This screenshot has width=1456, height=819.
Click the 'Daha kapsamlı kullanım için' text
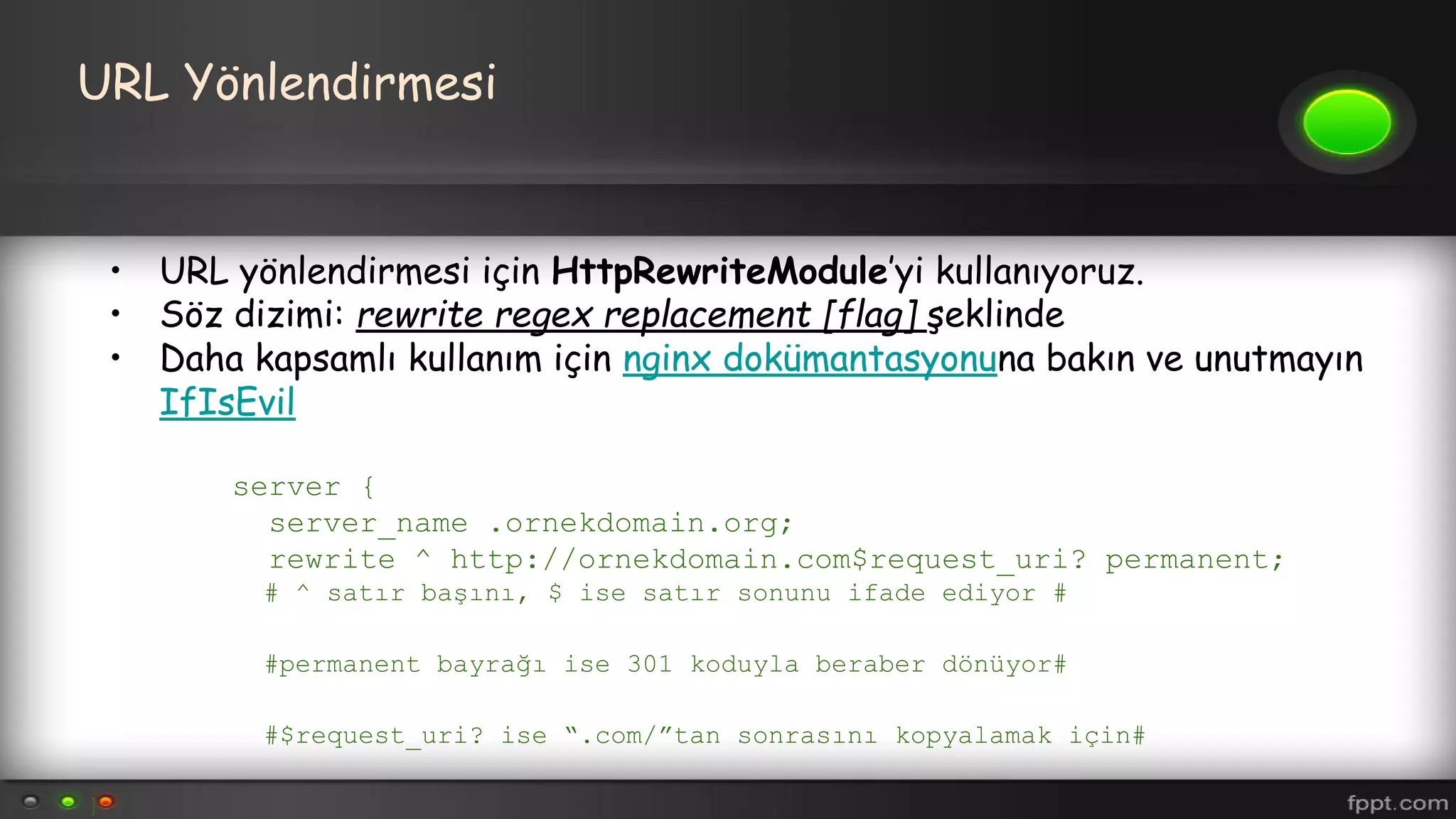385,358
